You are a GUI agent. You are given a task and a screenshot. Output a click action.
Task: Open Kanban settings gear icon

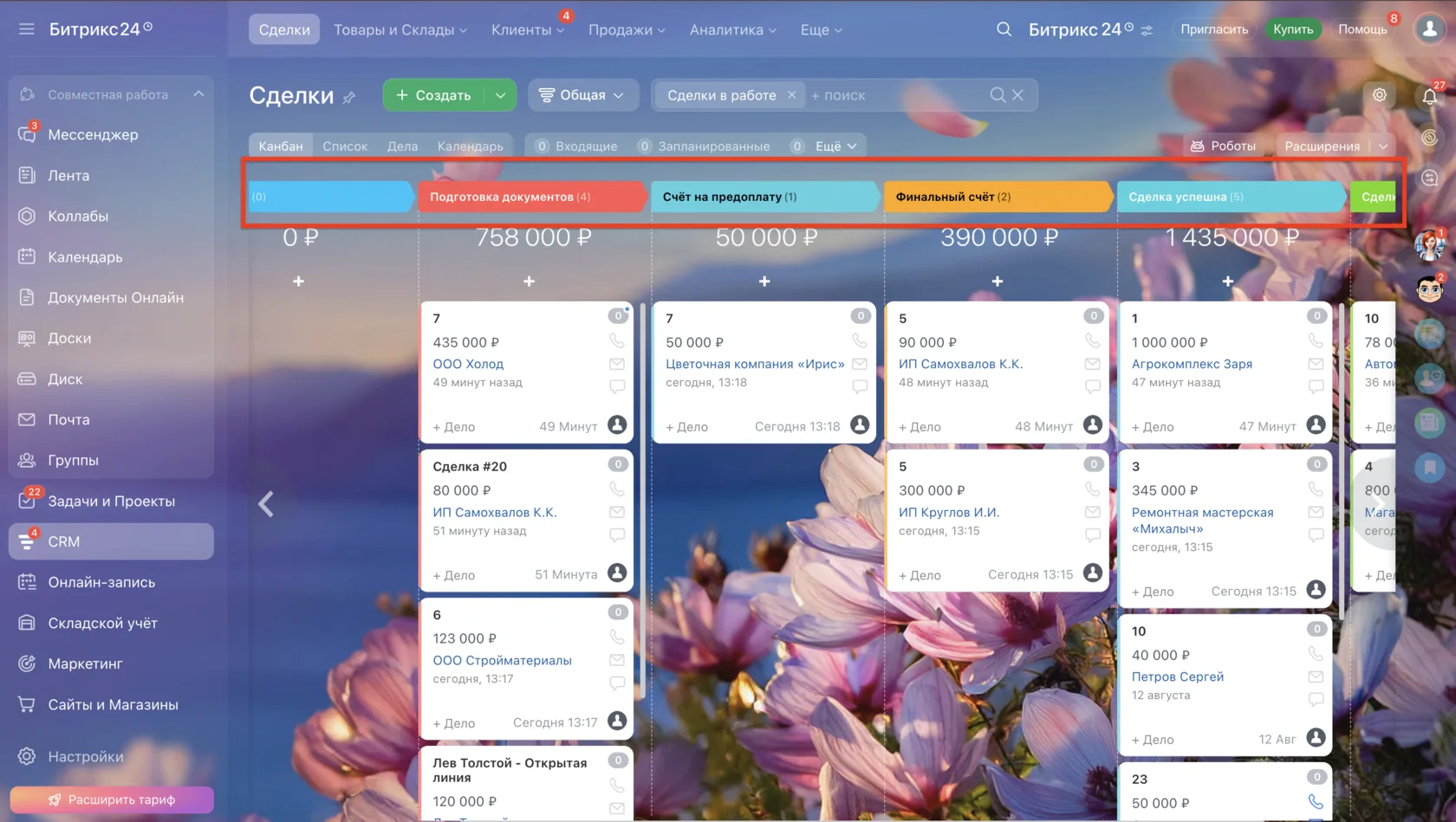(x=1380, y=95)
